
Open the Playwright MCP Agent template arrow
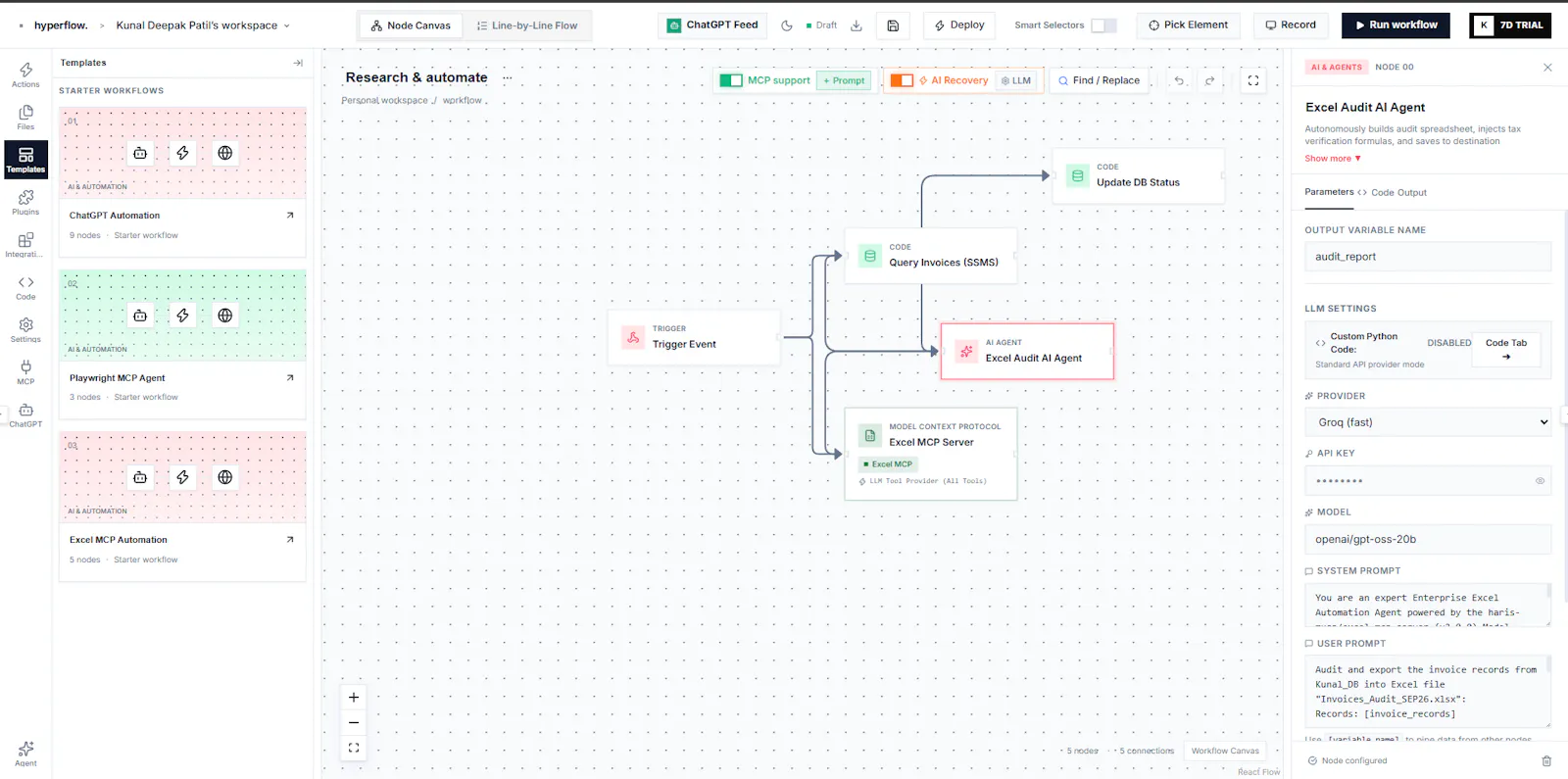click(x=290, y=378)
